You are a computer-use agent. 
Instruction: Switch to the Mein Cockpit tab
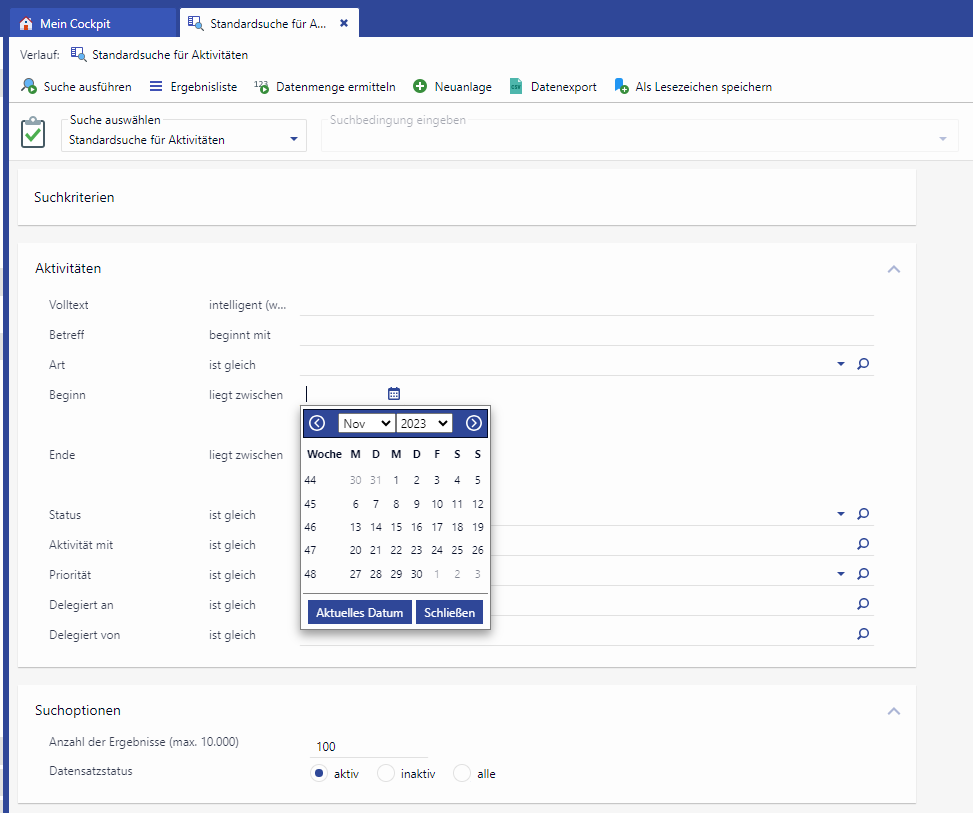(75, 23)
